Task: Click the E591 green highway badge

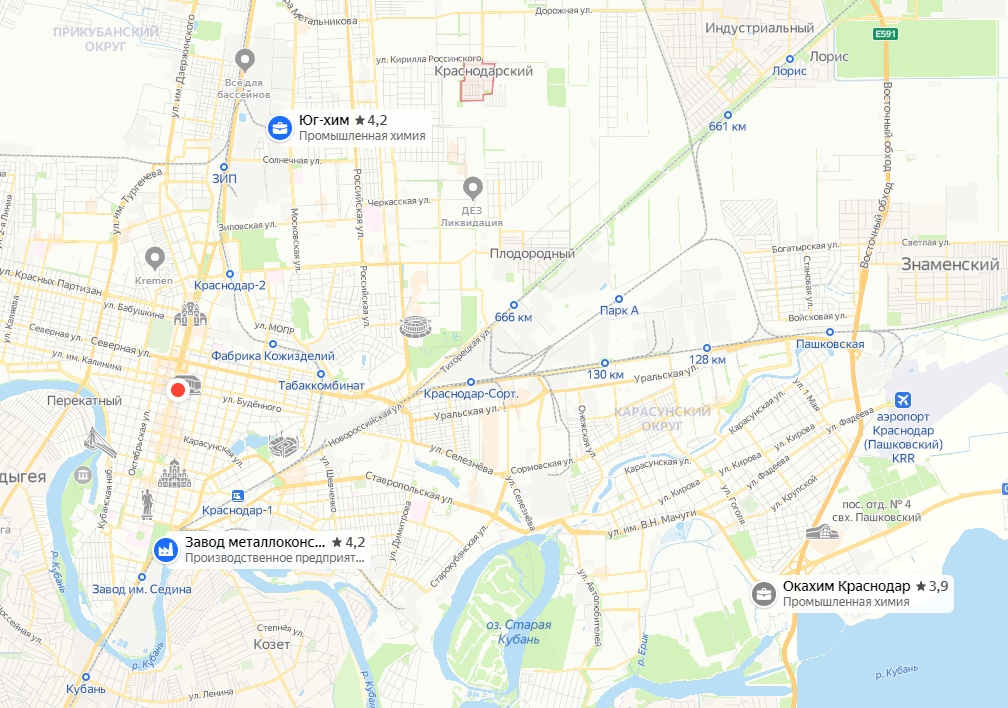Action: [x=885, y=34]
